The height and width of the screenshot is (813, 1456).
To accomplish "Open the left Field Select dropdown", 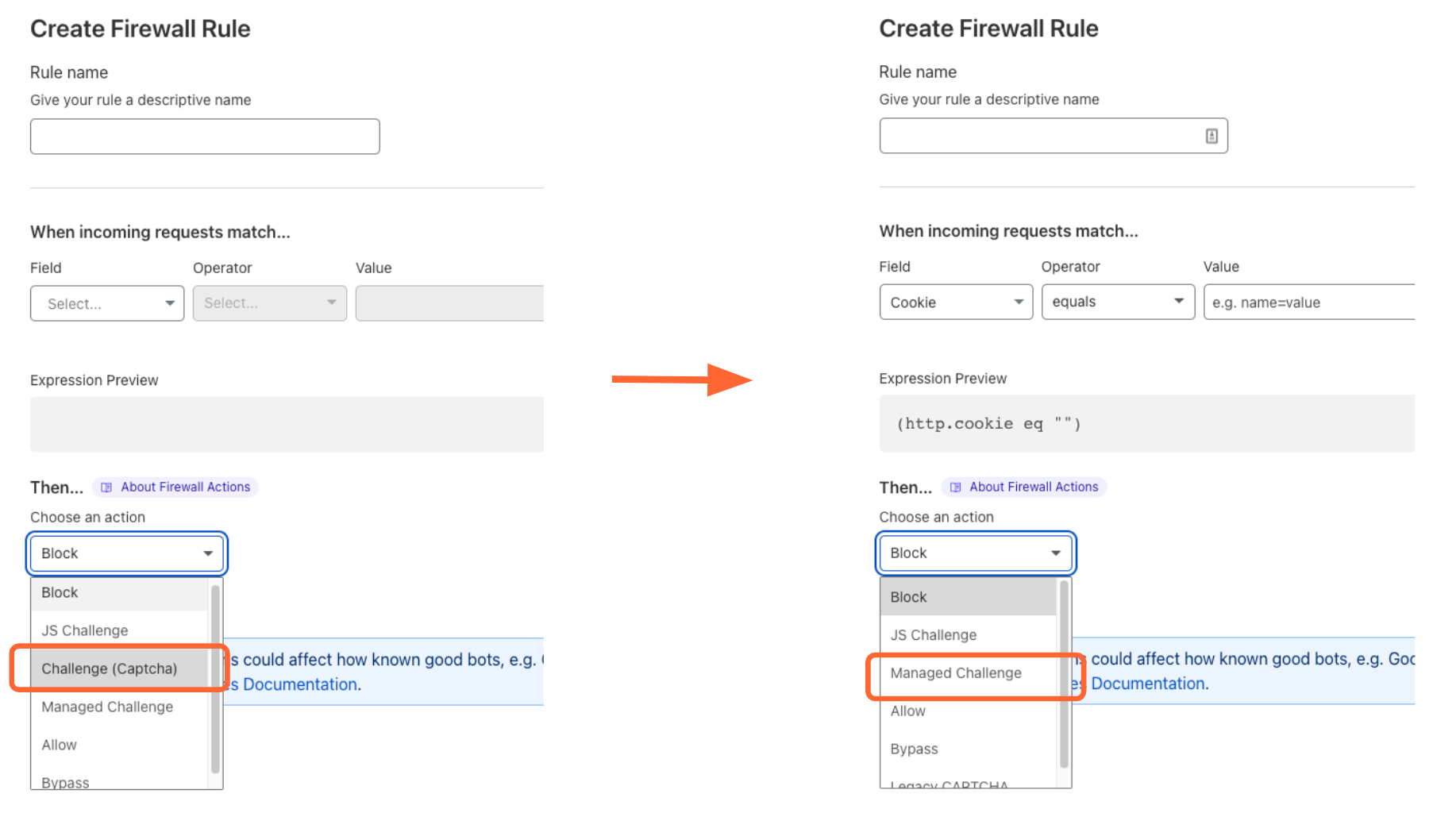I will (x=107, y=303).
